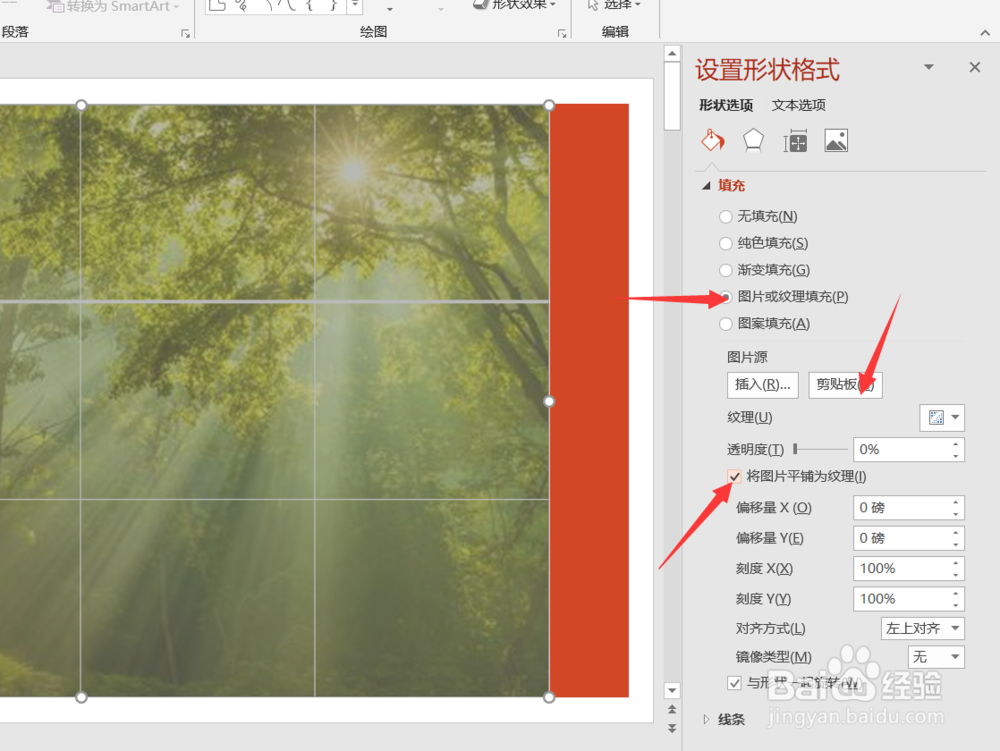Collapse the 填充 section

tap(706, 186)
